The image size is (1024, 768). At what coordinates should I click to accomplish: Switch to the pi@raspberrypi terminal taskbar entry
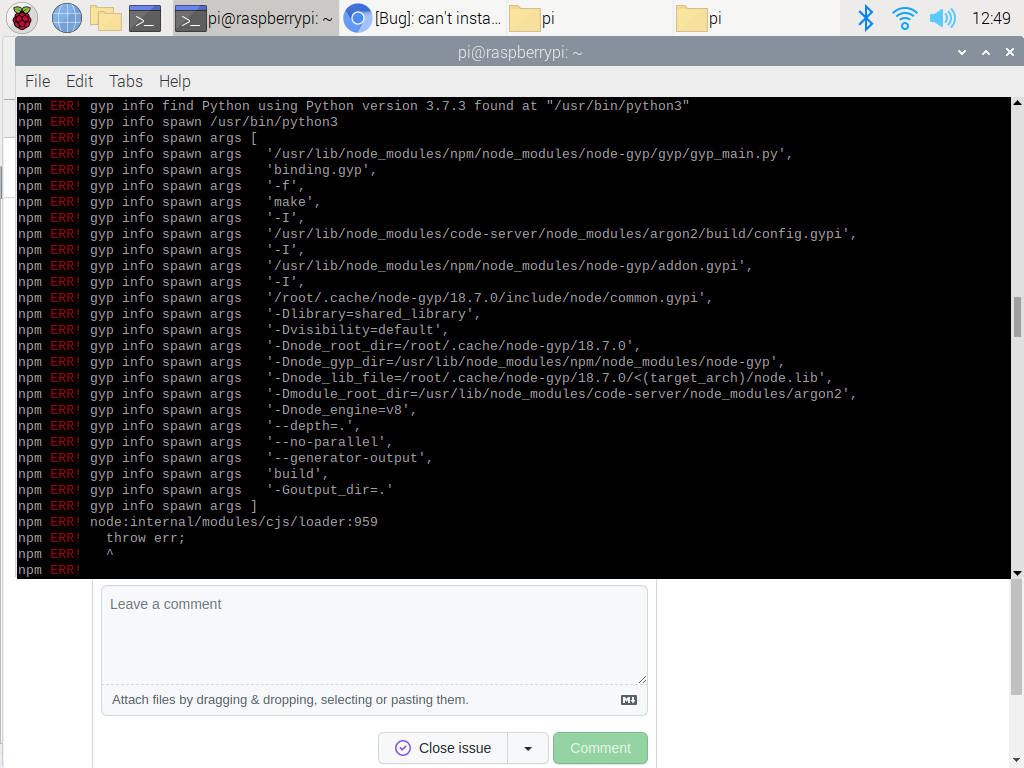pos(255,18)
